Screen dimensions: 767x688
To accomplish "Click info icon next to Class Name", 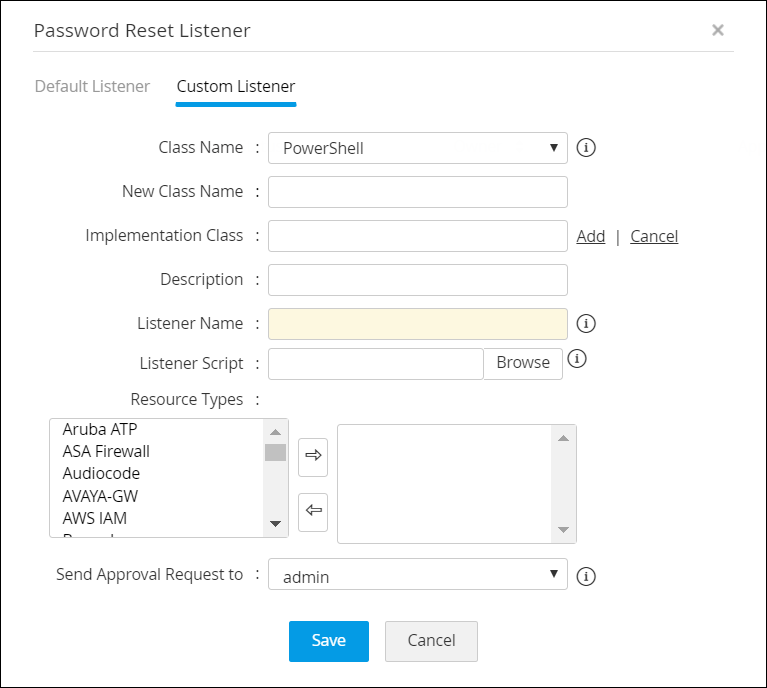I will click(587, 148).
